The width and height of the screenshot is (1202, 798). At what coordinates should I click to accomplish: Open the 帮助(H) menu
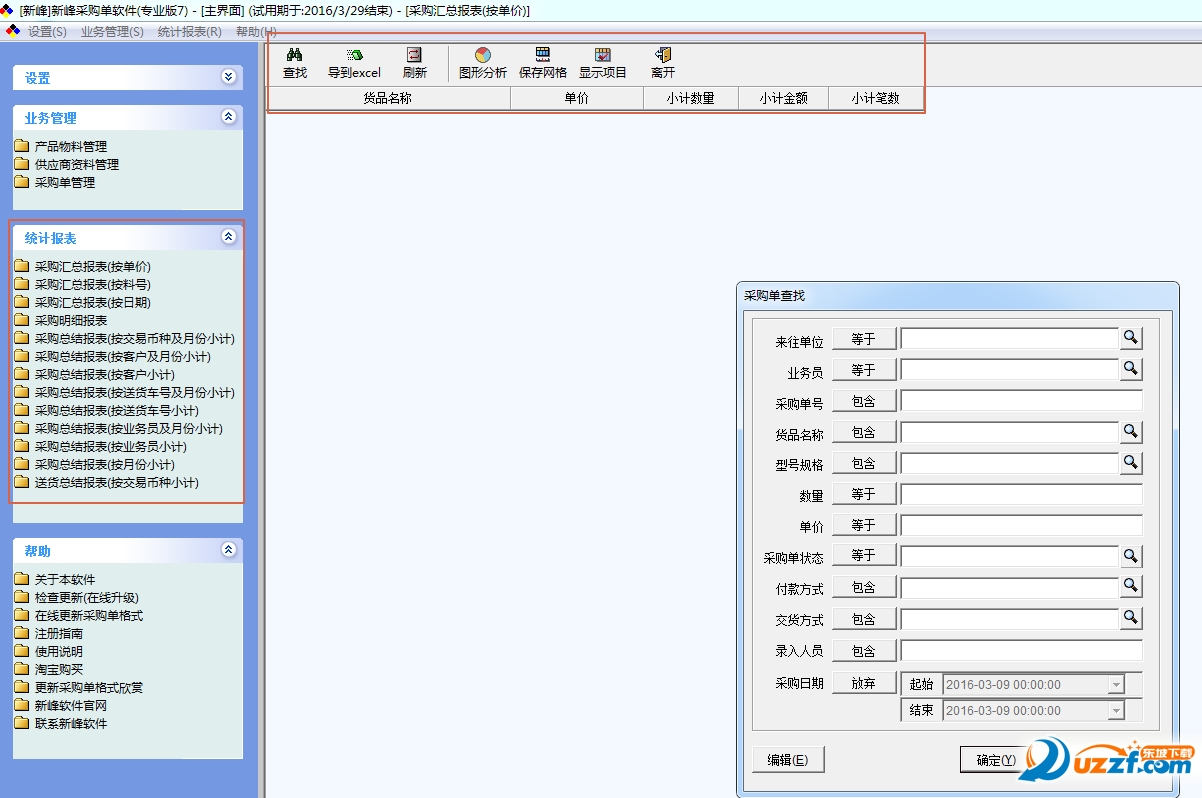[x=256, y=32]
